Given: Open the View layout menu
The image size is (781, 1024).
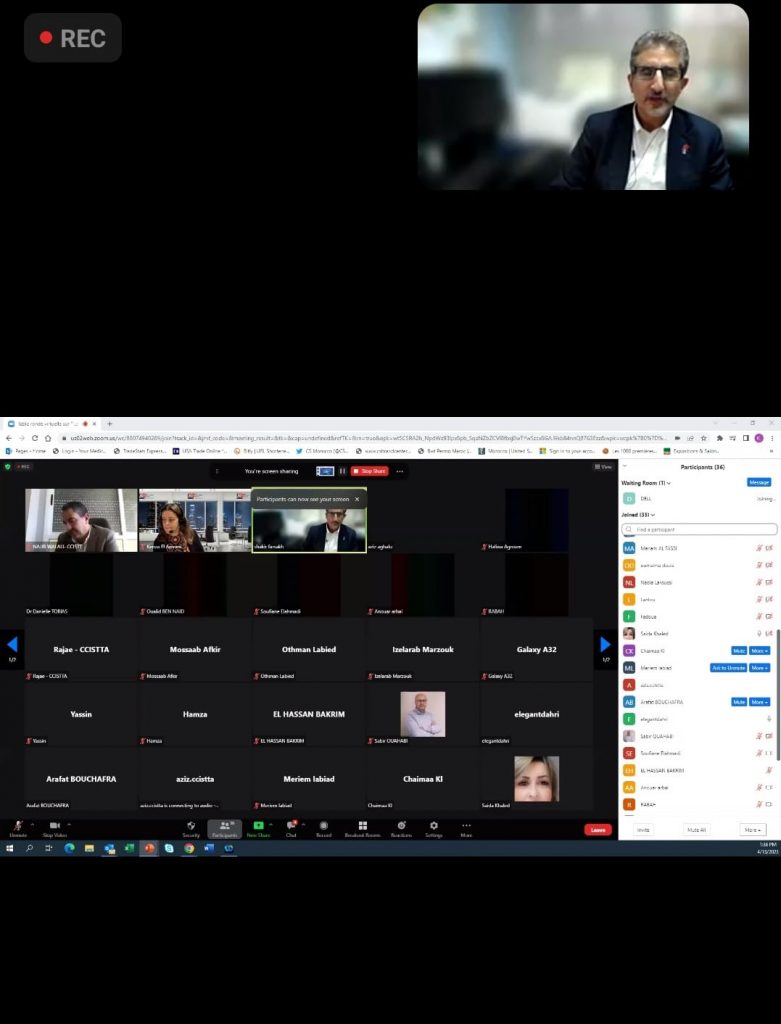Looking at the screenshot, I should click(x=603, y=466).
